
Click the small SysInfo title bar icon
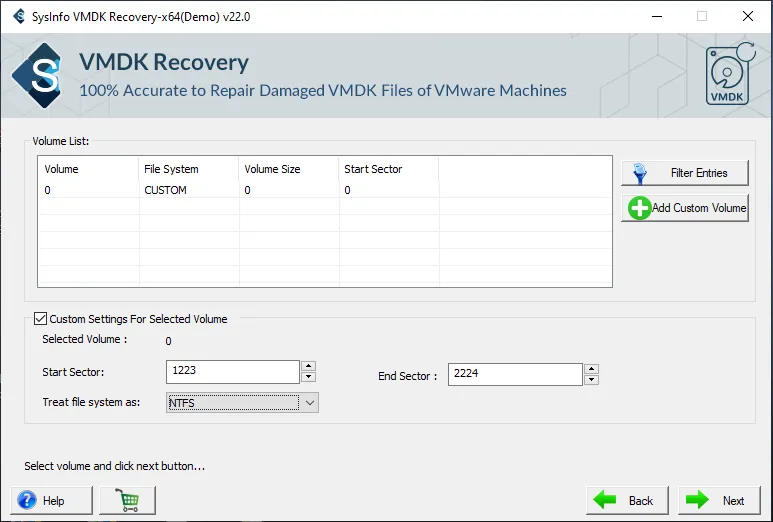pos(19,16)
